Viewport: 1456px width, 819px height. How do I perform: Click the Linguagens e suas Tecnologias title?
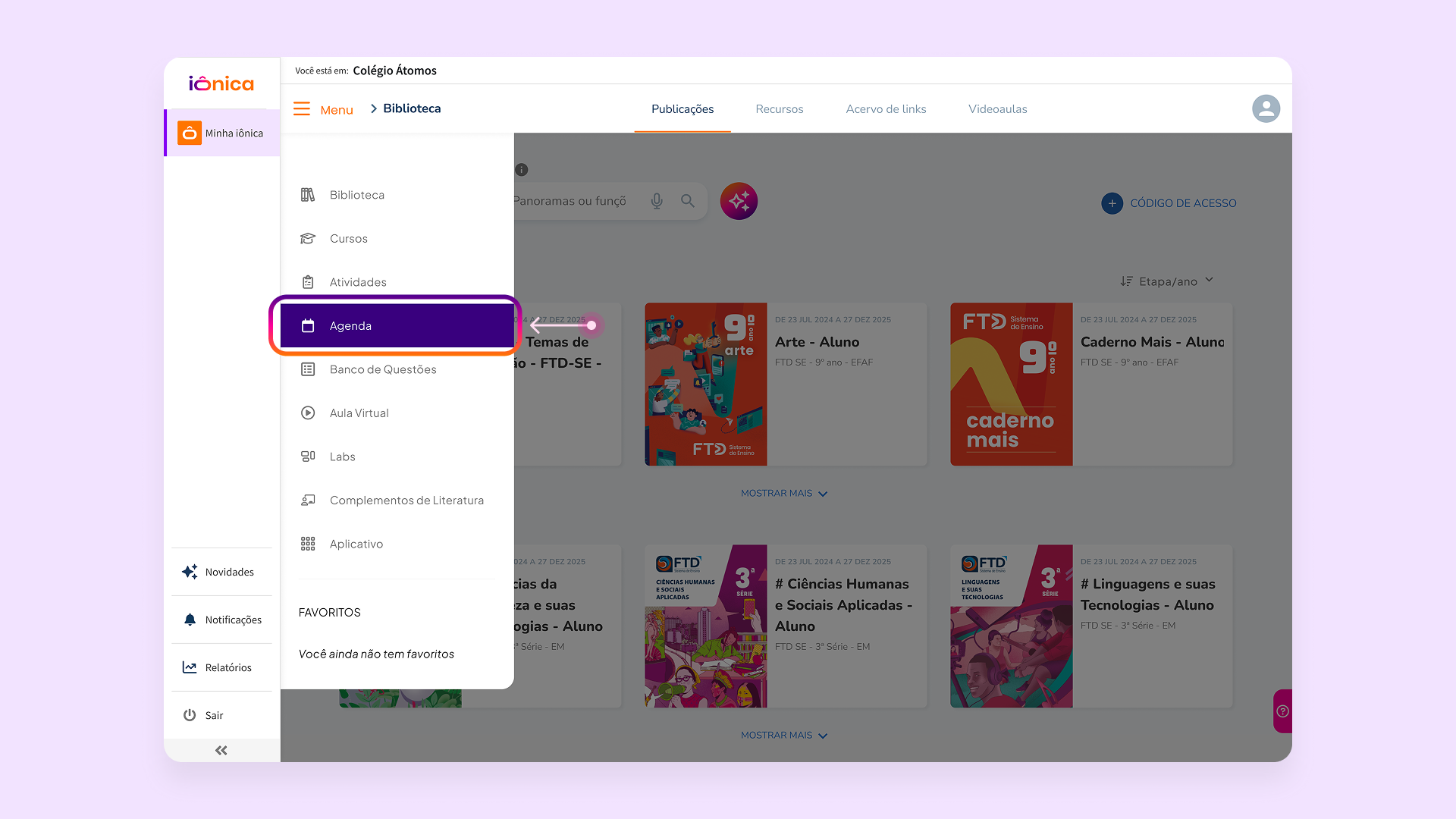tap(1148, 595)
